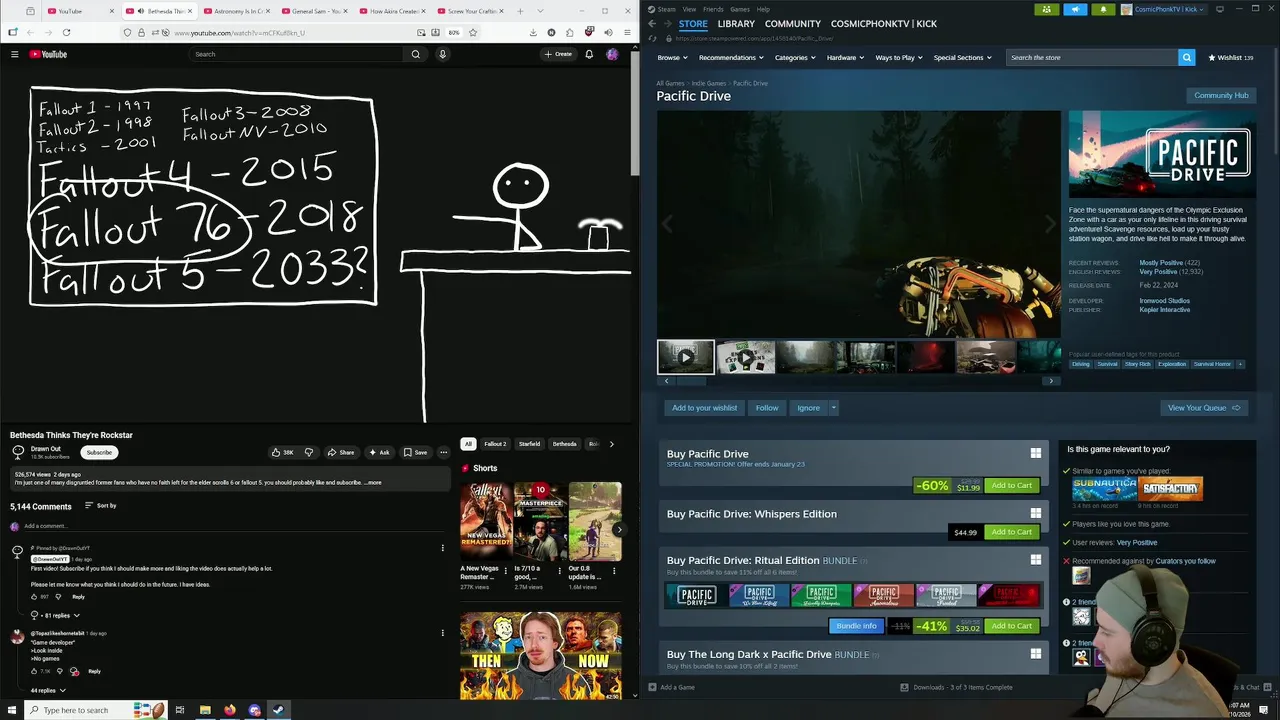Open Steam Friends menu
1280x720 pixels.
click(713, 9)
